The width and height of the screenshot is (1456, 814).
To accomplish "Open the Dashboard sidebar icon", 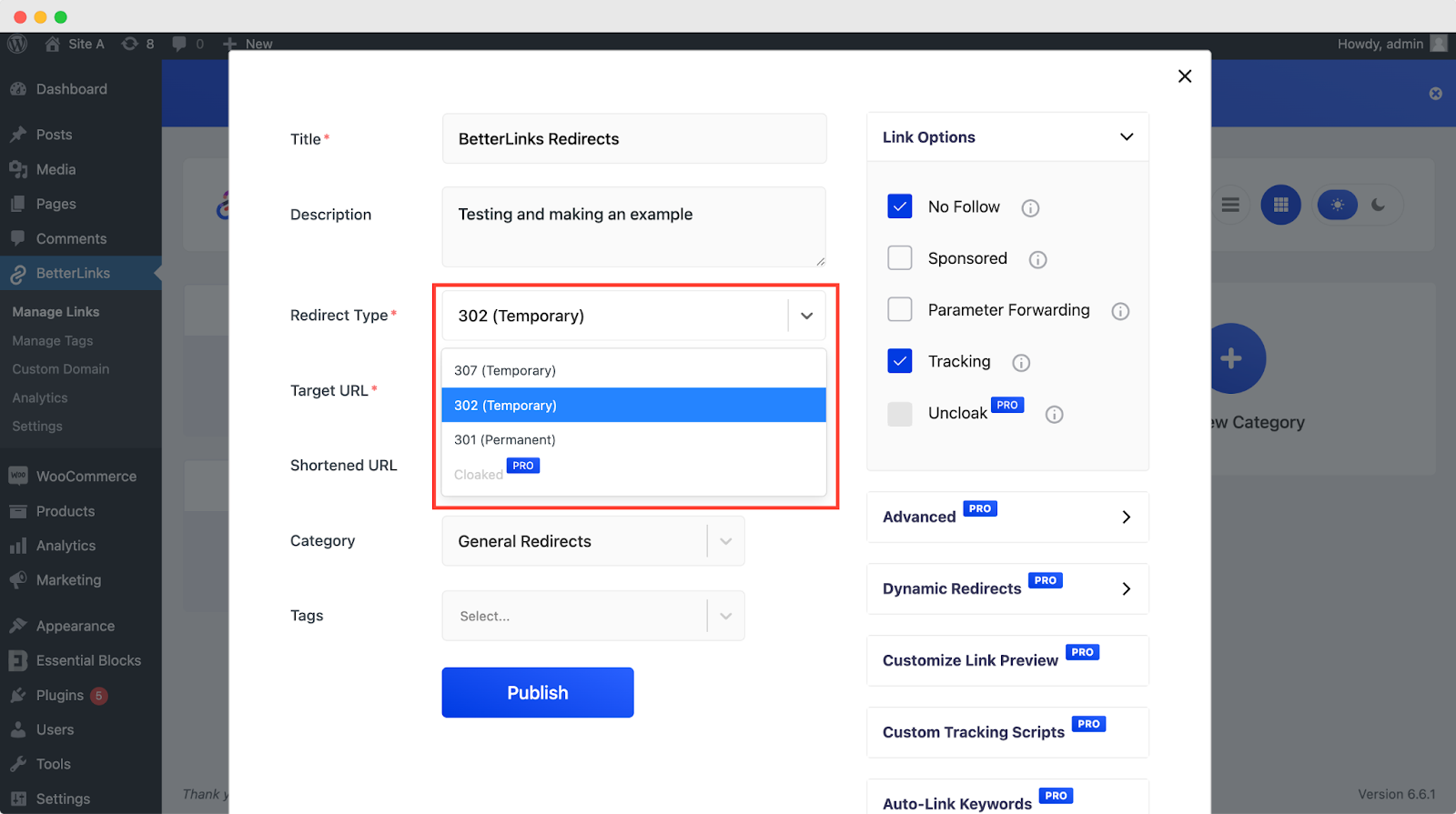I will [18, 89].
